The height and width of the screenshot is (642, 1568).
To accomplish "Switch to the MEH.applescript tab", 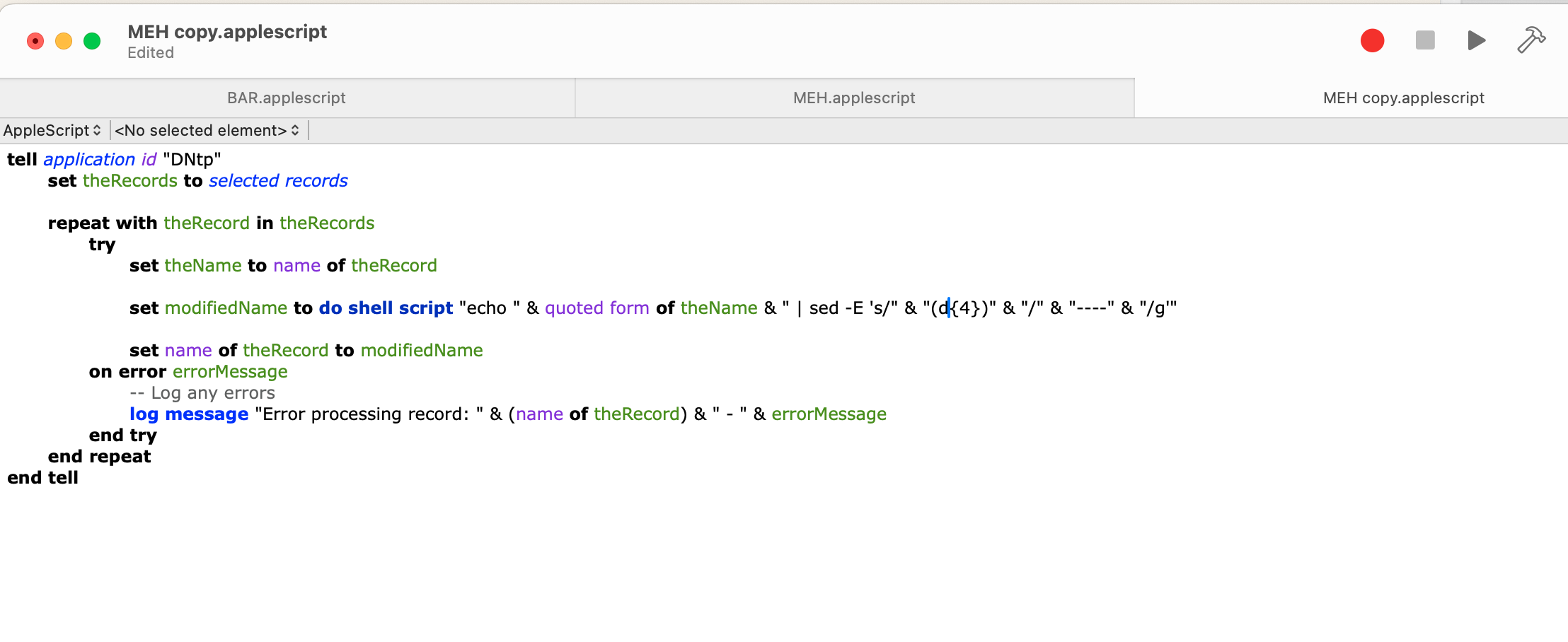I will 854,98.
